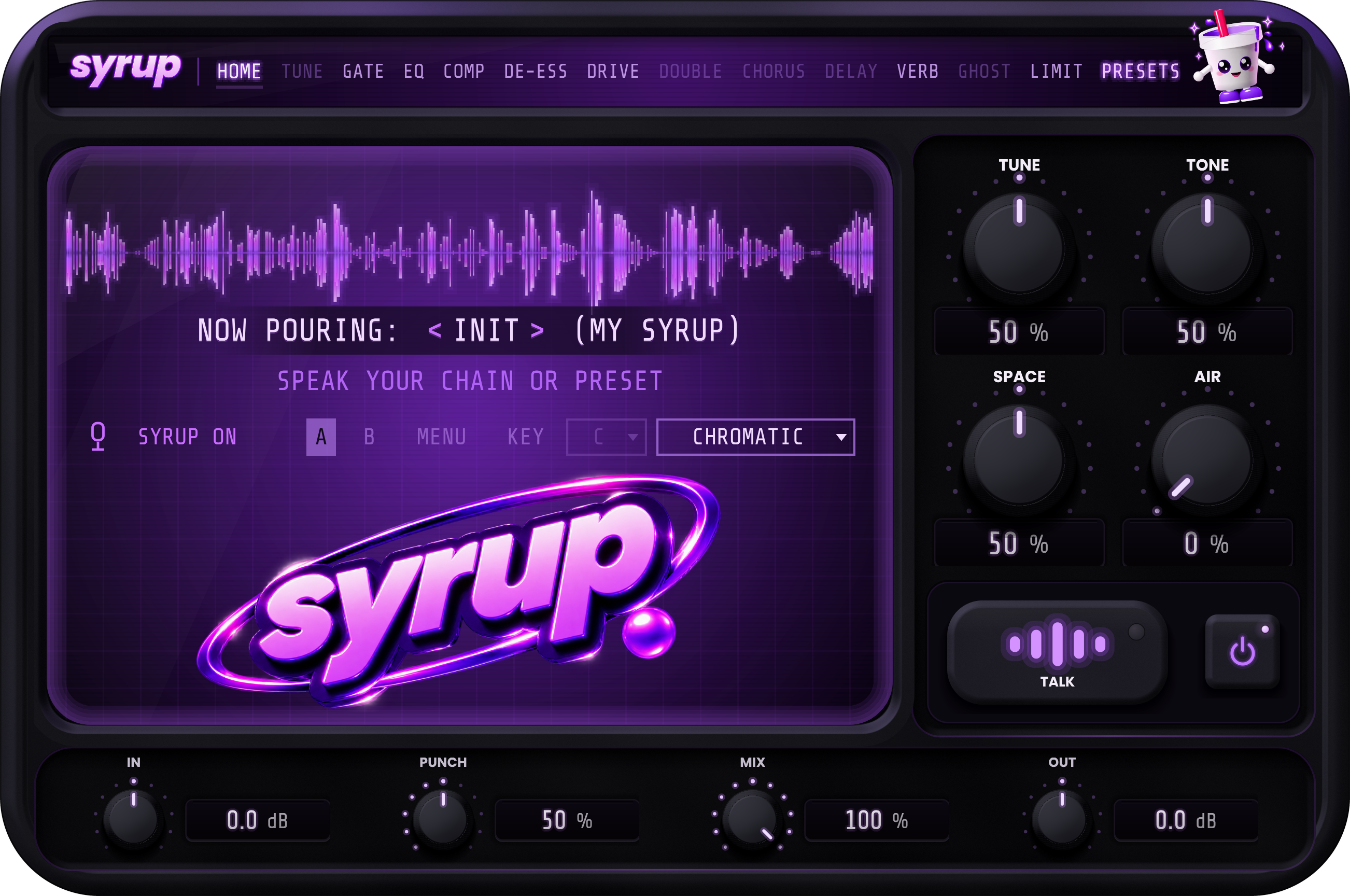Click the SPACE 50 % value field
1350x896 pixels.
1019,543
